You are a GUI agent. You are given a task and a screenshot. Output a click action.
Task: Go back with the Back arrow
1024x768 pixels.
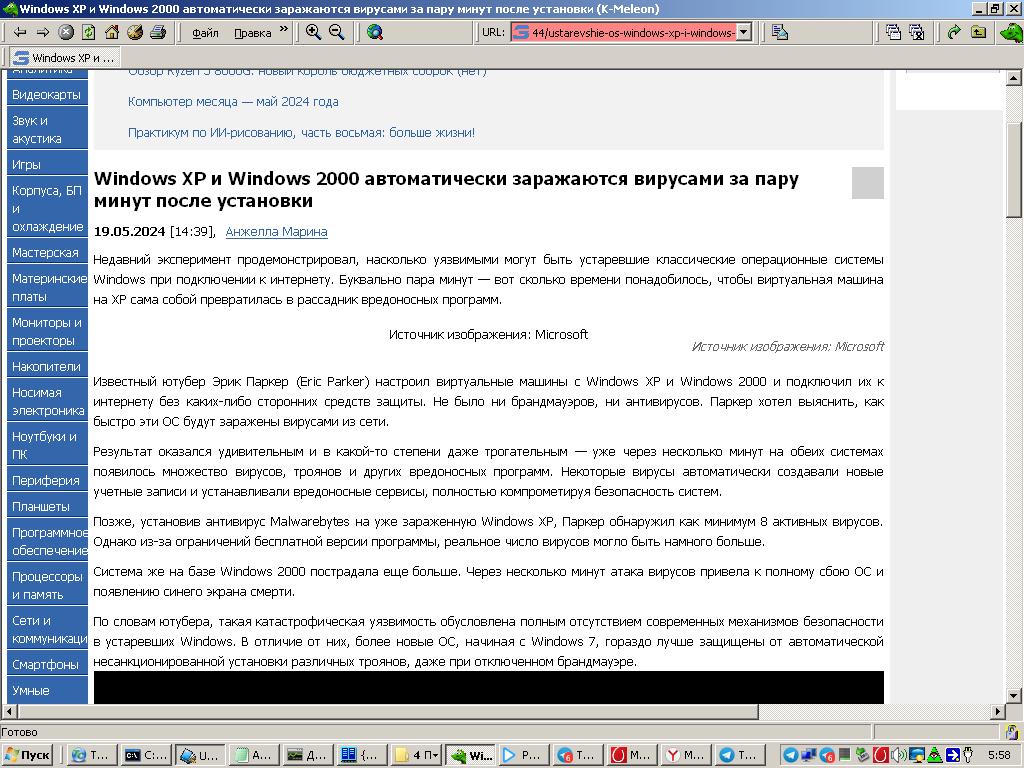click(20, 32)
